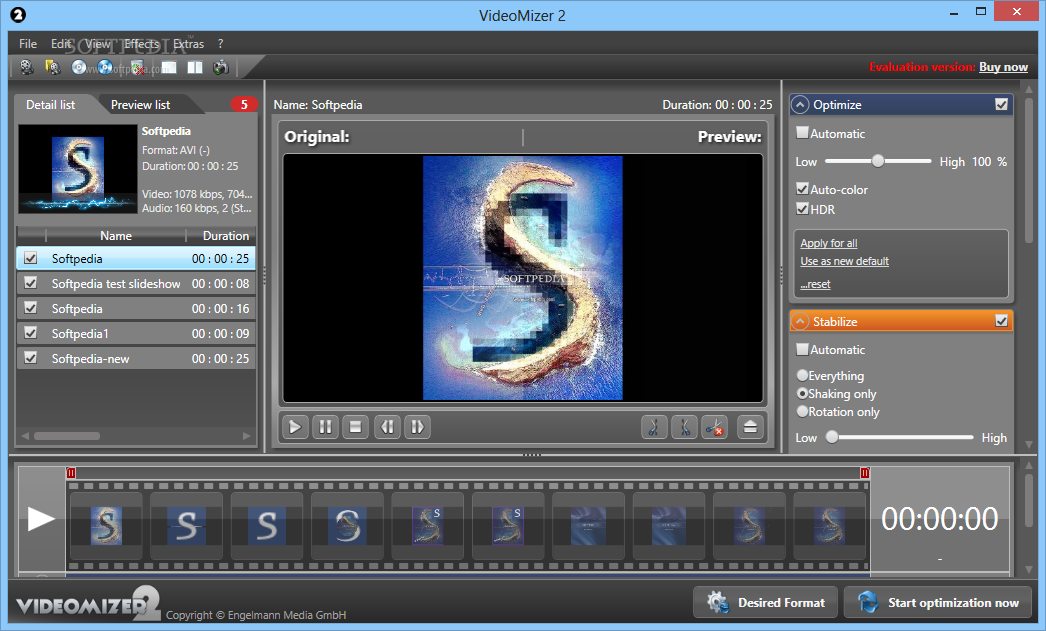Toggle the Optimize section enable checkbox
The height and width of the screenshot is (631, 1046).
(x=1001, y=105)
